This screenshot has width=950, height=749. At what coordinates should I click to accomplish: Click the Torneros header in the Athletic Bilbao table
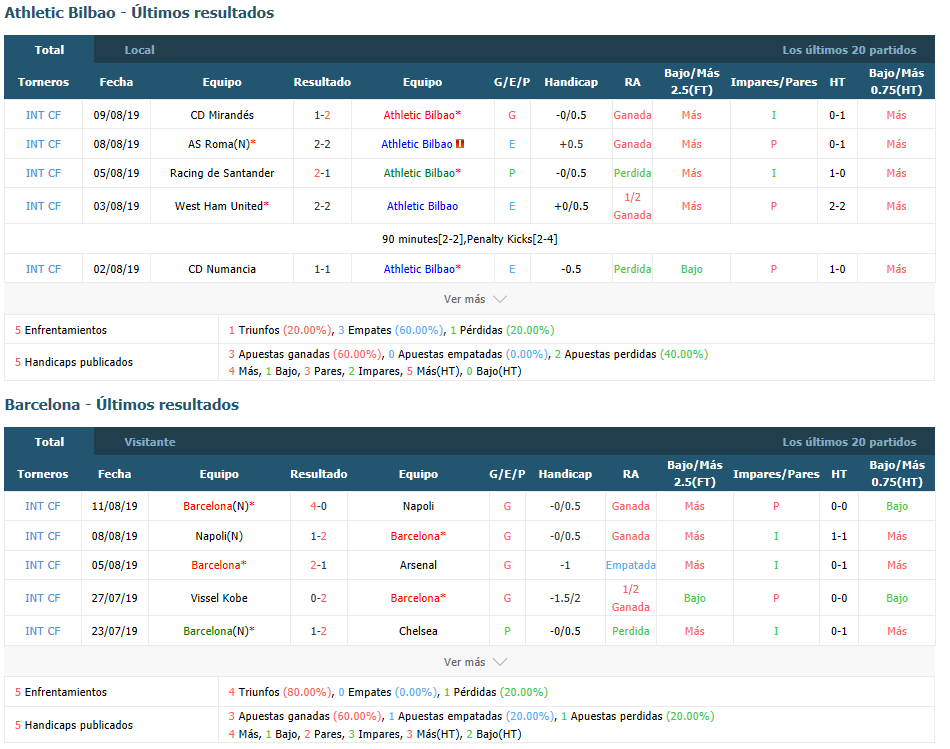43,82
